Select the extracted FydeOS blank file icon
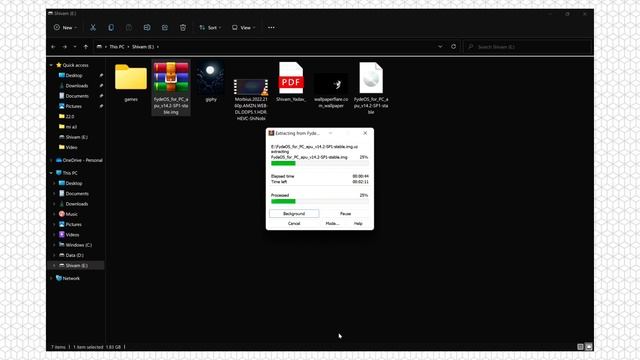640x360 pixels. pyautogui.click(x=371, y=78)
